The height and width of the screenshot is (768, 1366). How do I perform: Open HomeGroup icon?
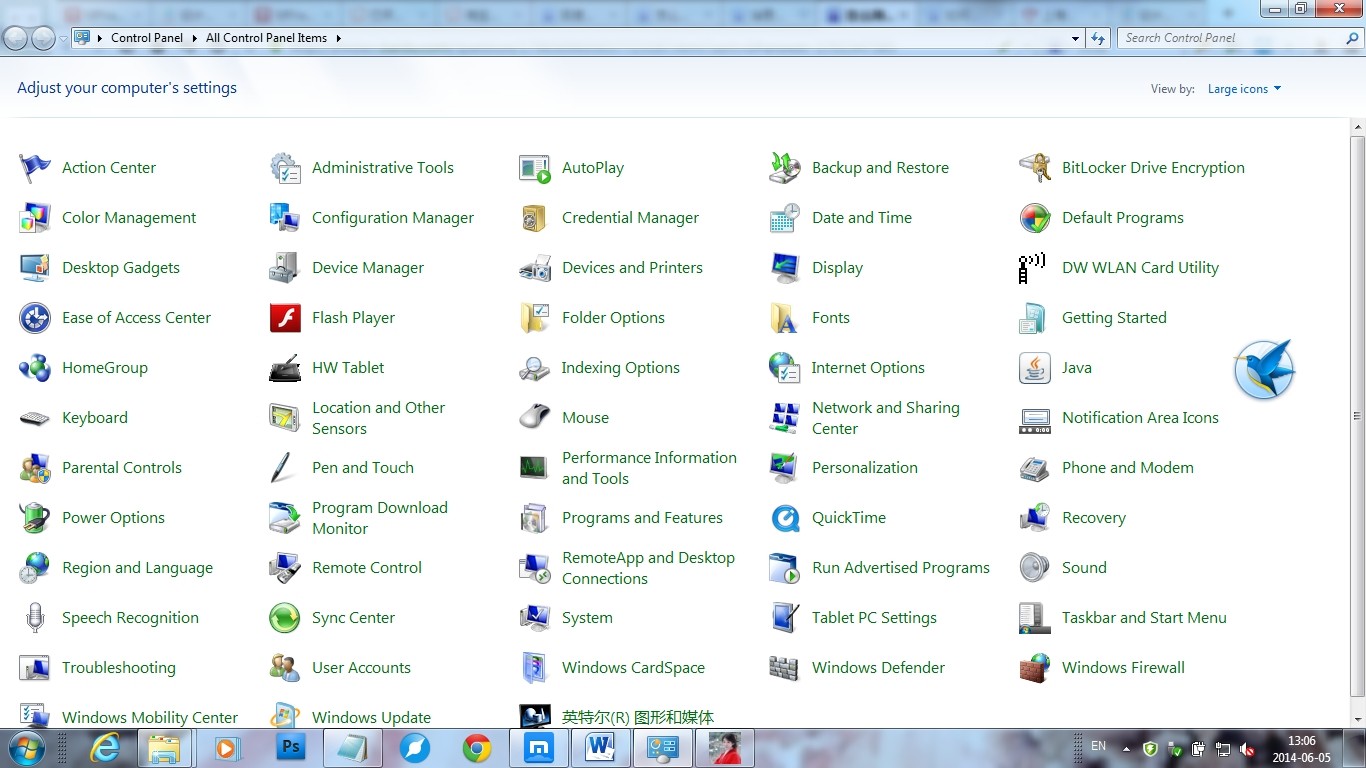tap(35, 368)
